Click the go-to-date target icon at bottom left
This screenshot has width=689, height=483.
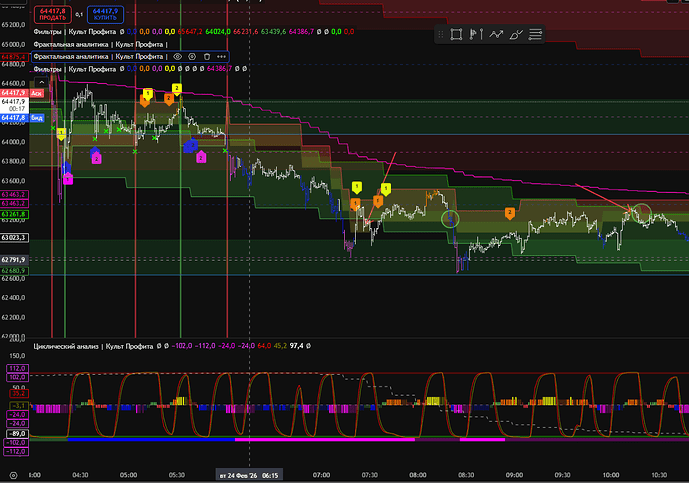[x=13, y=475]
